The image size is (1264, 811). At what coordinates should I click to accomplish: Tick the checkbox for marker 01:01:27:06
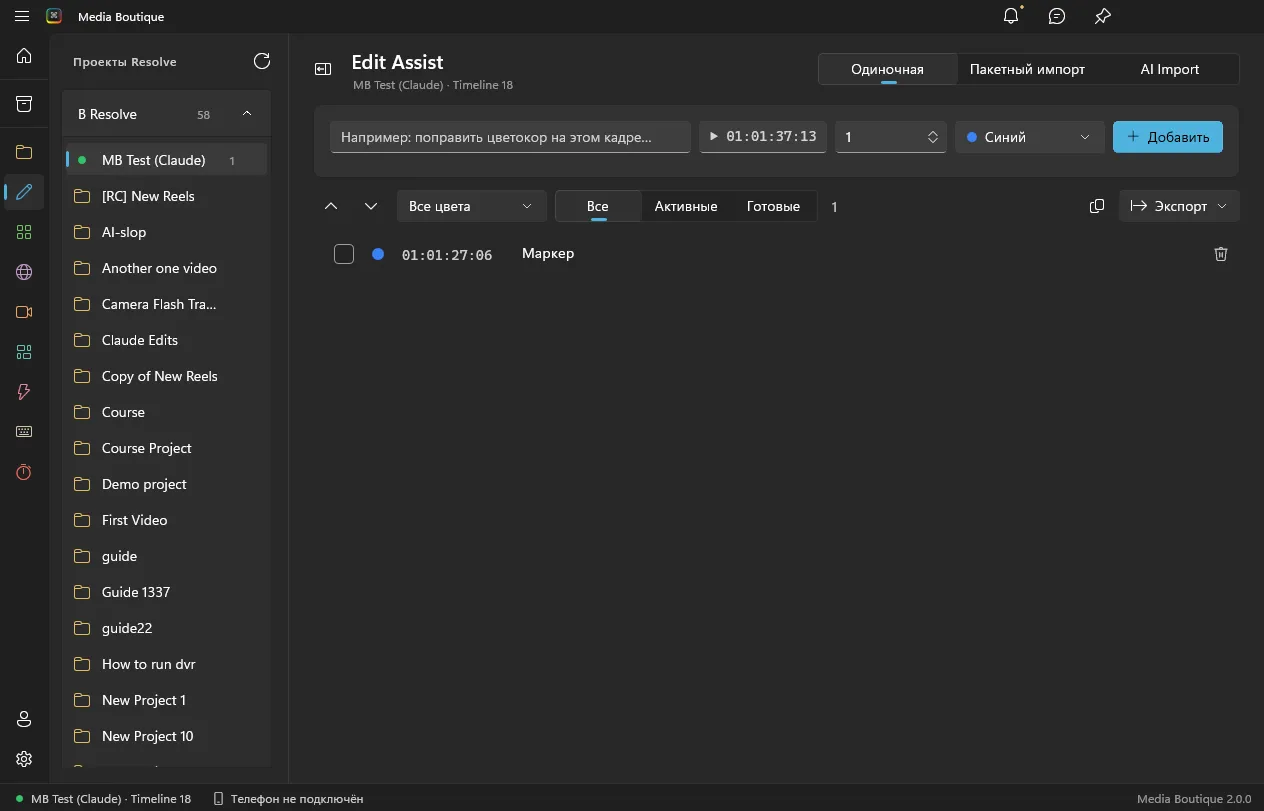(344, 254)
